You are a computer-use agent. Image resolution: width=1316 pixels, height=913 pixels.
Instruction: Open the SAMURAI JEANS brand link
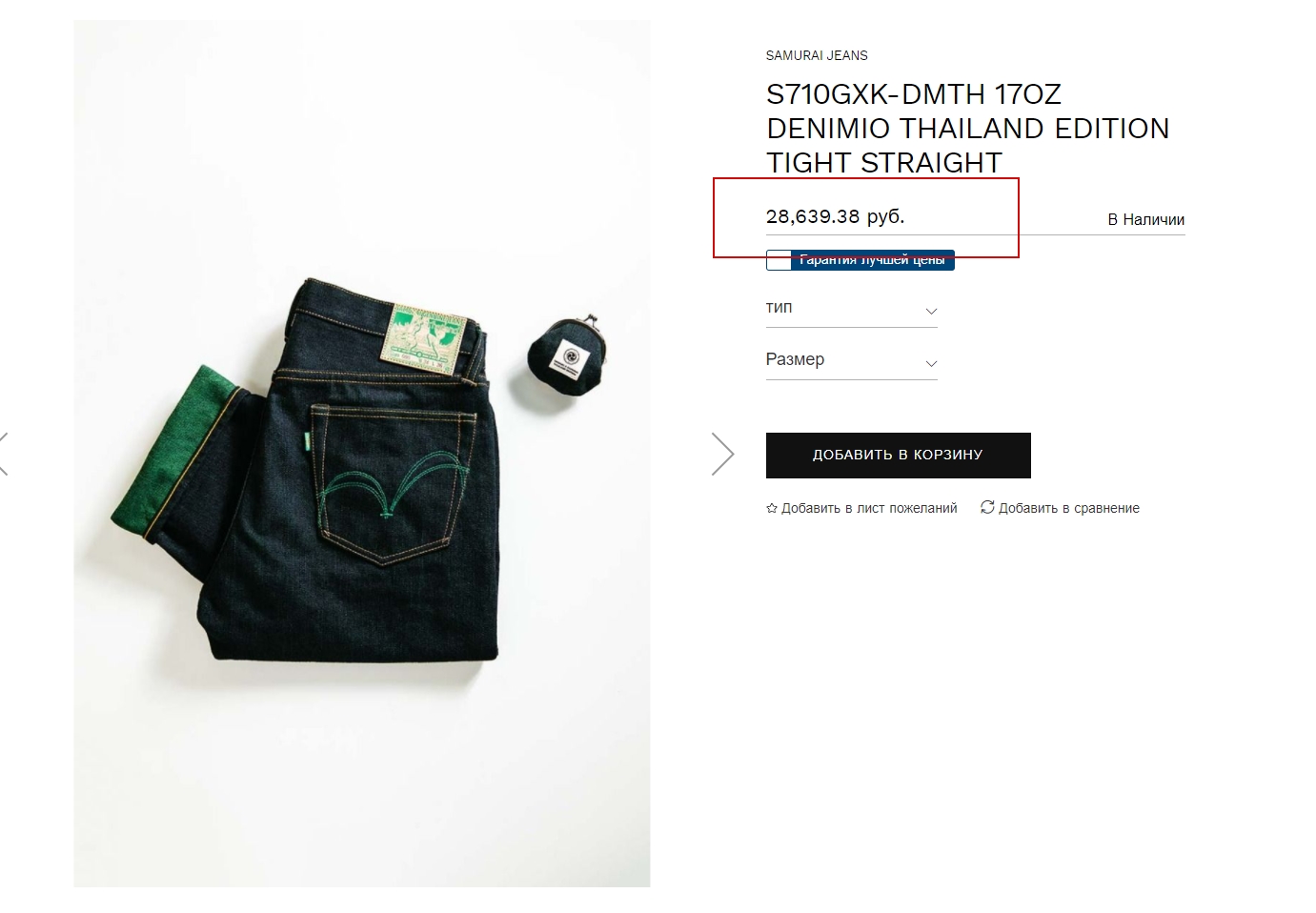[817, 55]
